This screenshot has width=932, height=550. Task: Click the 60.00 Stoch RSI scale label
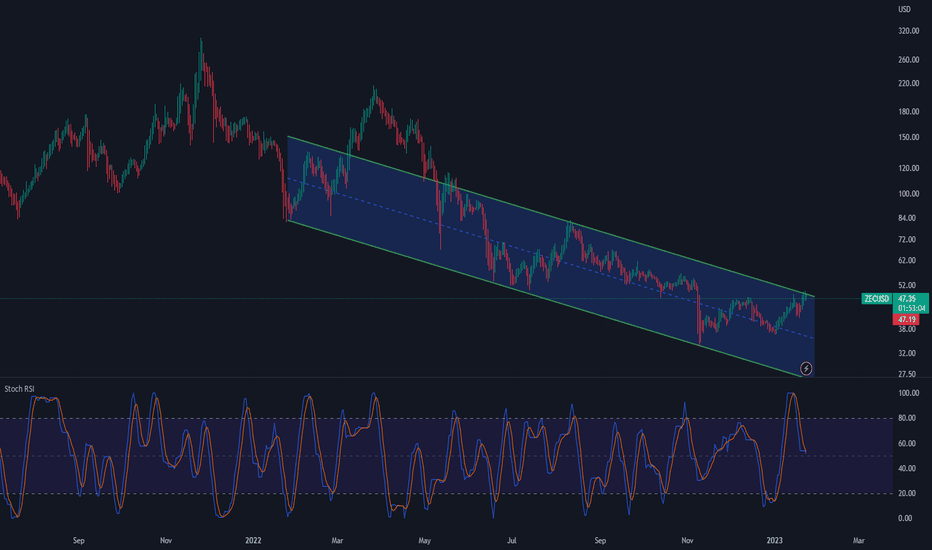pos(906,444)
